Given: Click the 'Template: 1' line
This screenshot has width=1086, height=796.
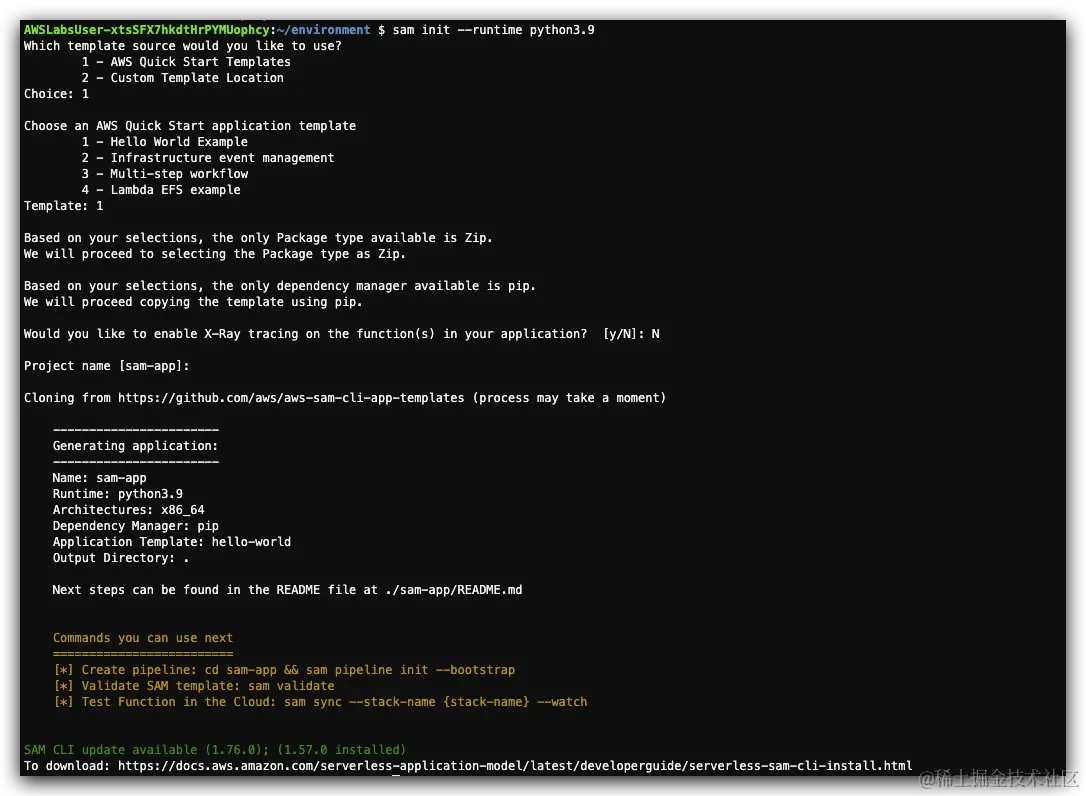Looking at the screenshot, I should [x=64, y=206].
